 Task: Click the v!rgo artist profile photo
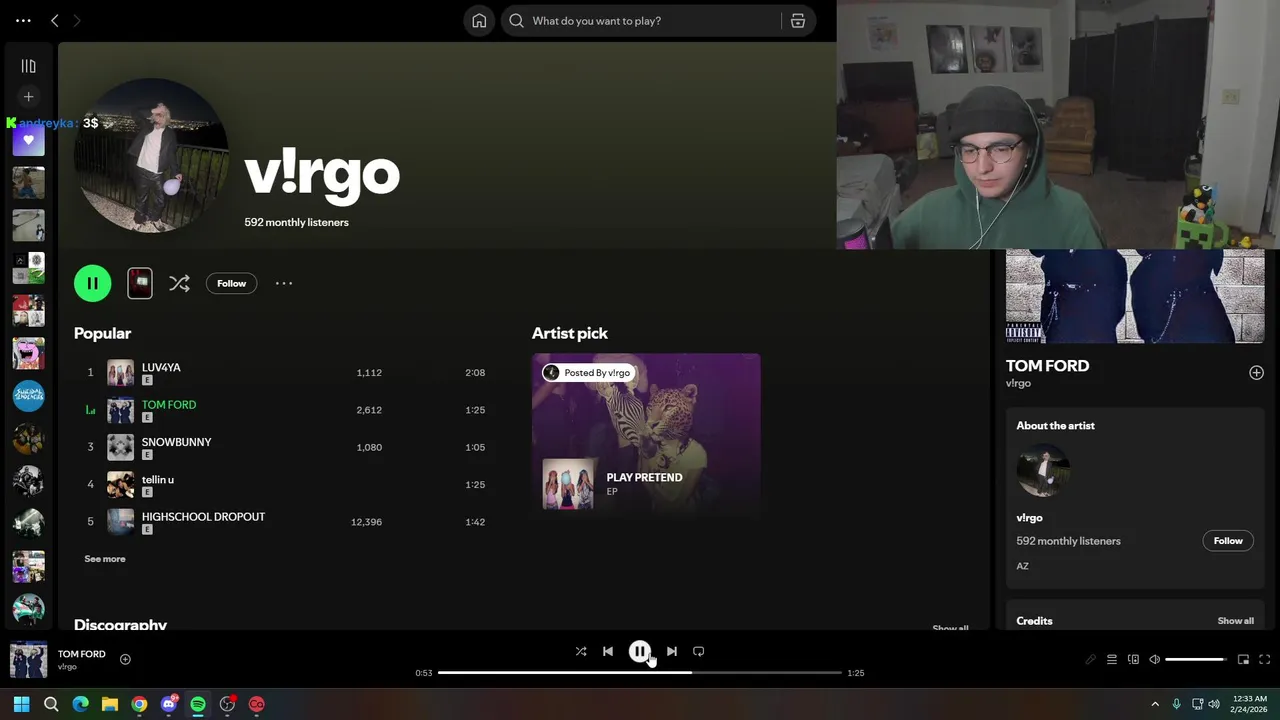click(x=151, y=156)
